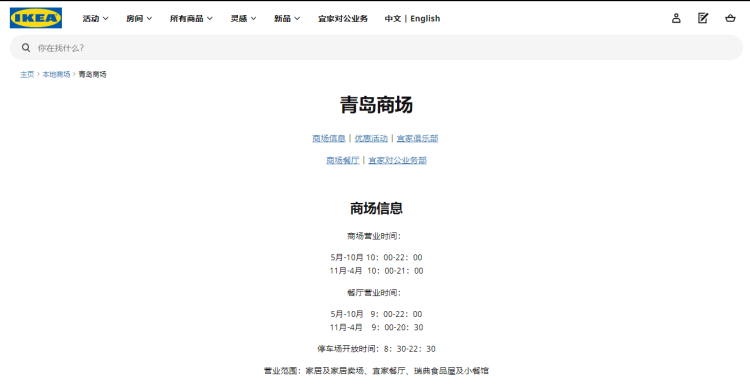Open the shopping list edit icon
This screenshot has height=384, width=750.
click(703, 18)
